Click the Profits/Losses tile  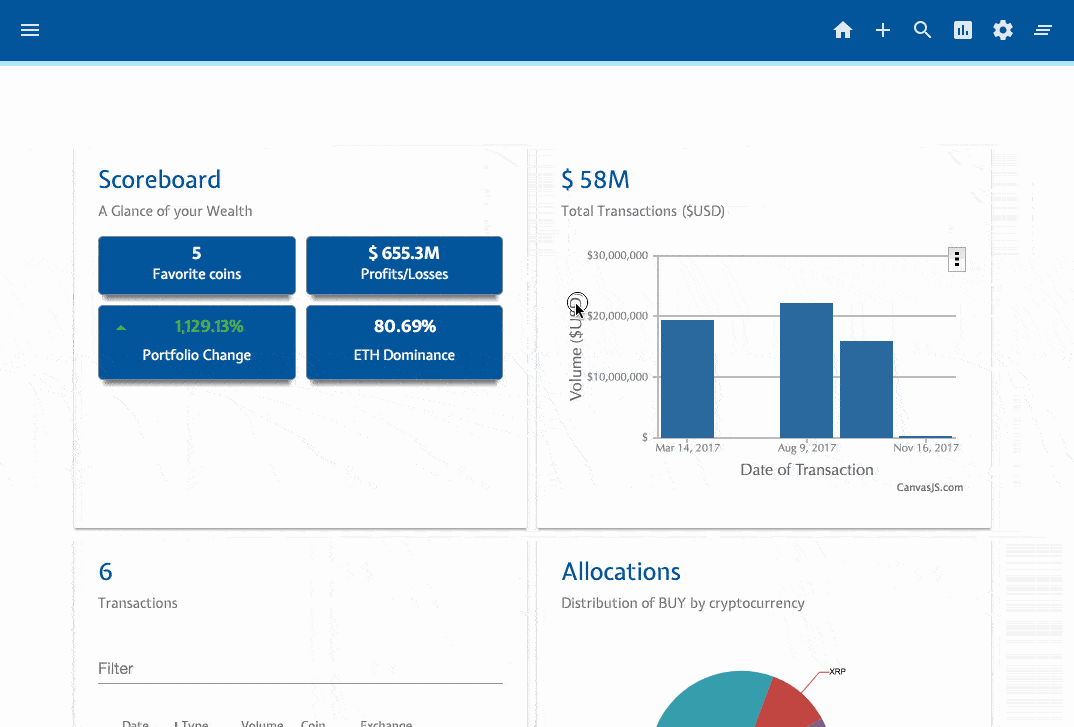click(x=404, y=265)
